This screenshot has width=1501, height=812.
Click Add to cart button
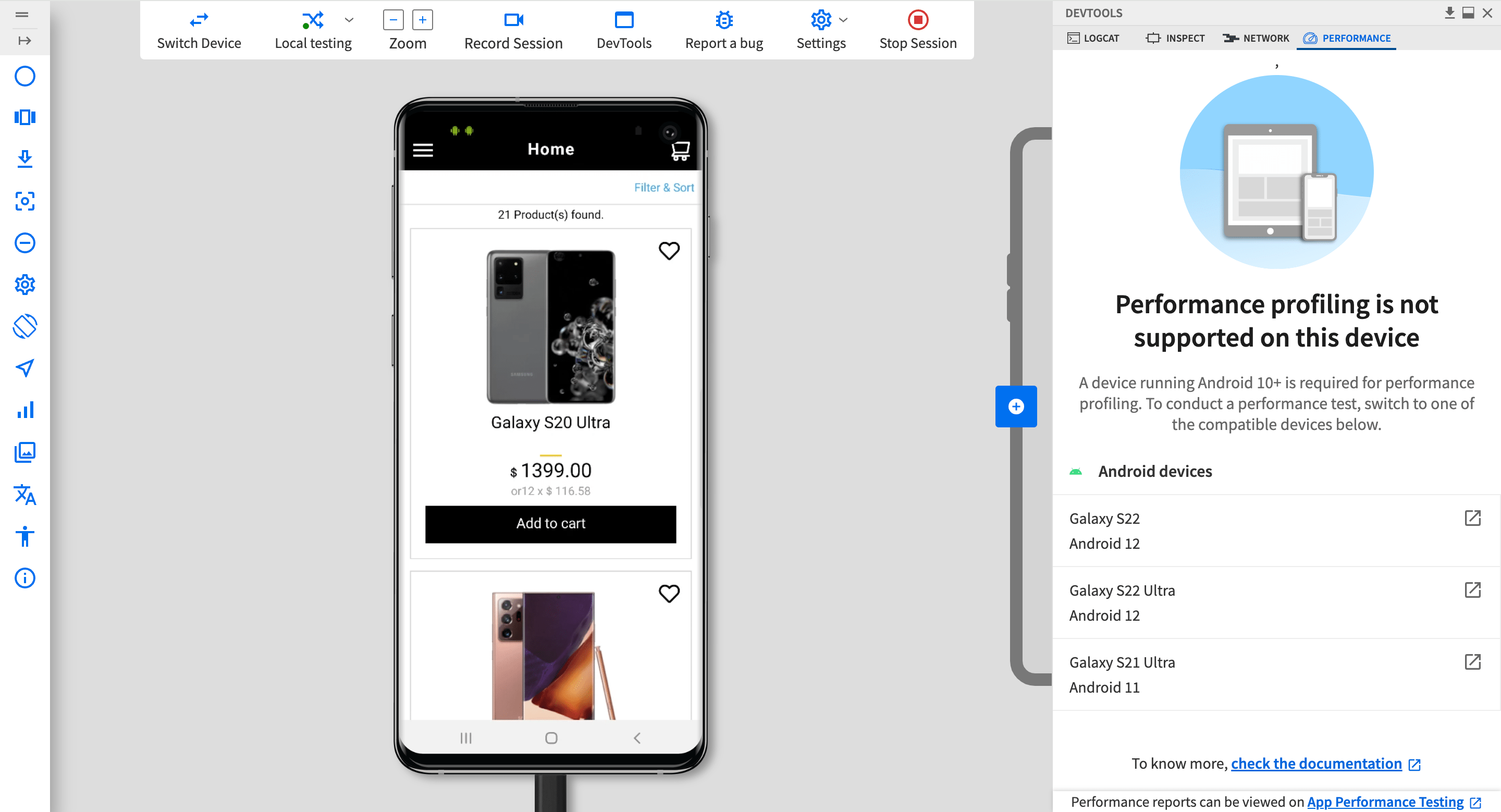tap(550, 523)
